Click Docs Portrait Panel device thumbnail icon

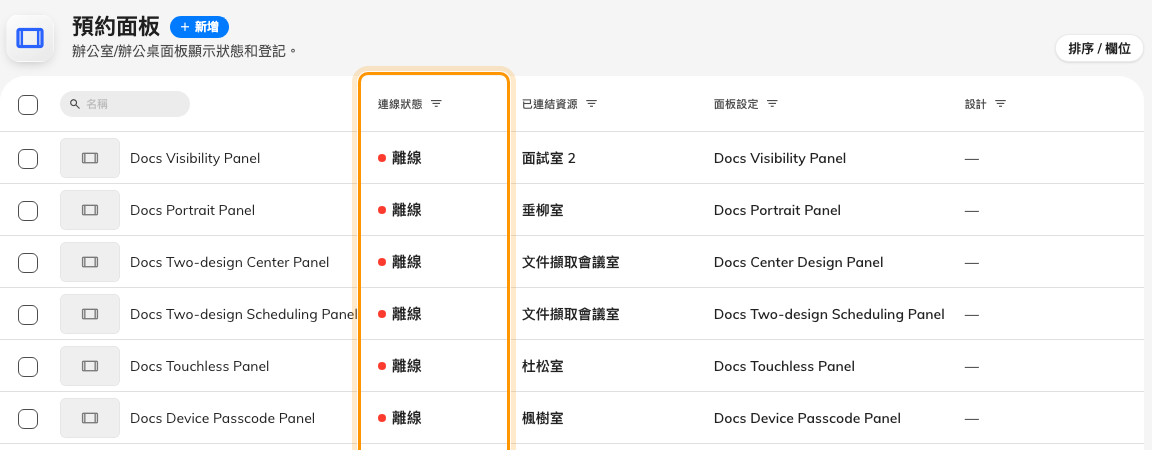(x=90, y=210)
